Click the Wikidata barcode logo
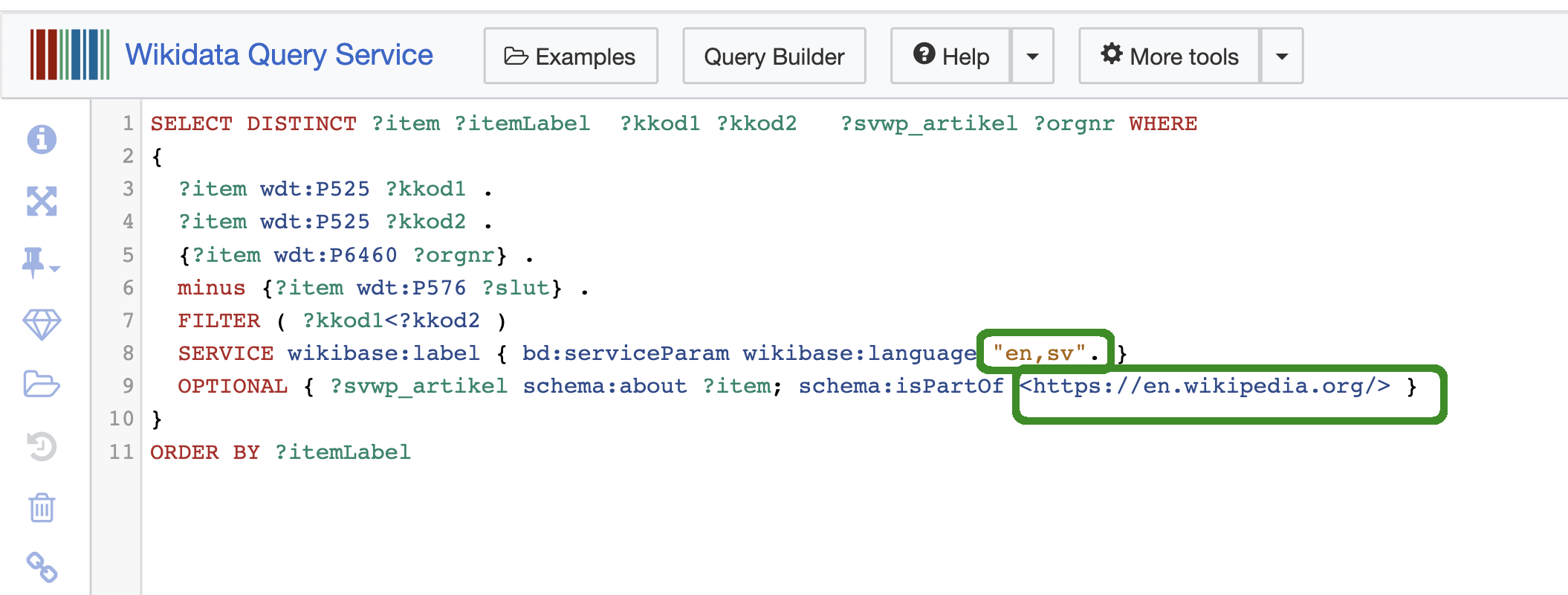 click(70, 55)
